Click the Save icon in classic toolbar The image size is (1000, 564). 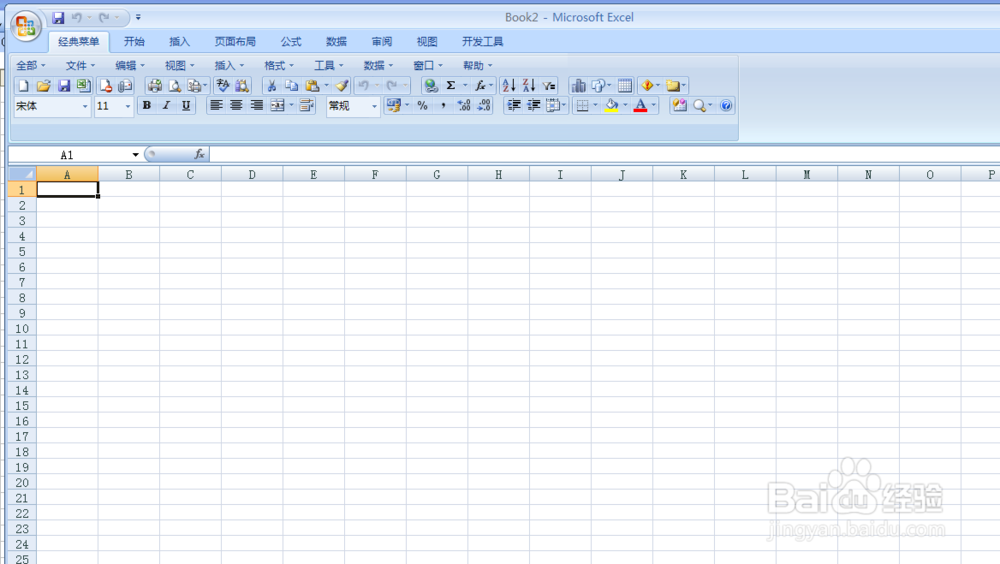point(64,85)
